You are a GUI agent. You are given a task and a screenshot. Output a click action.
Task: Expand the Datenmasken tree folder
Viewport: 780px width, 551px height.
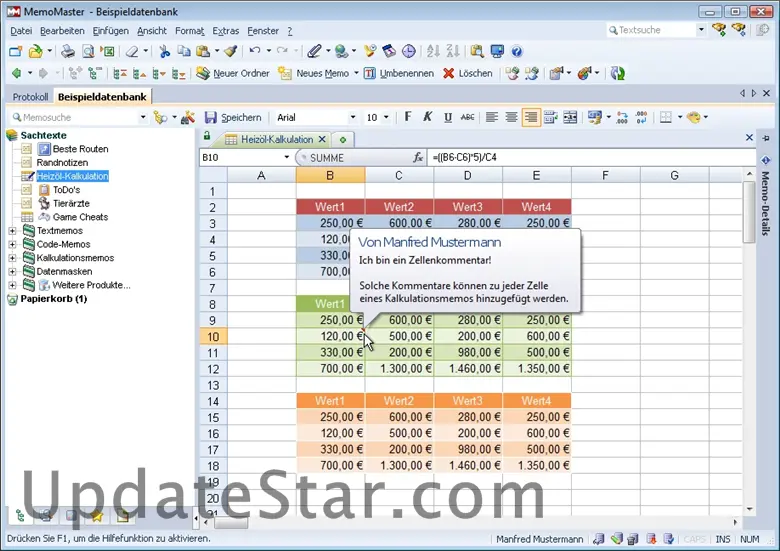click(x=12, y=272)
